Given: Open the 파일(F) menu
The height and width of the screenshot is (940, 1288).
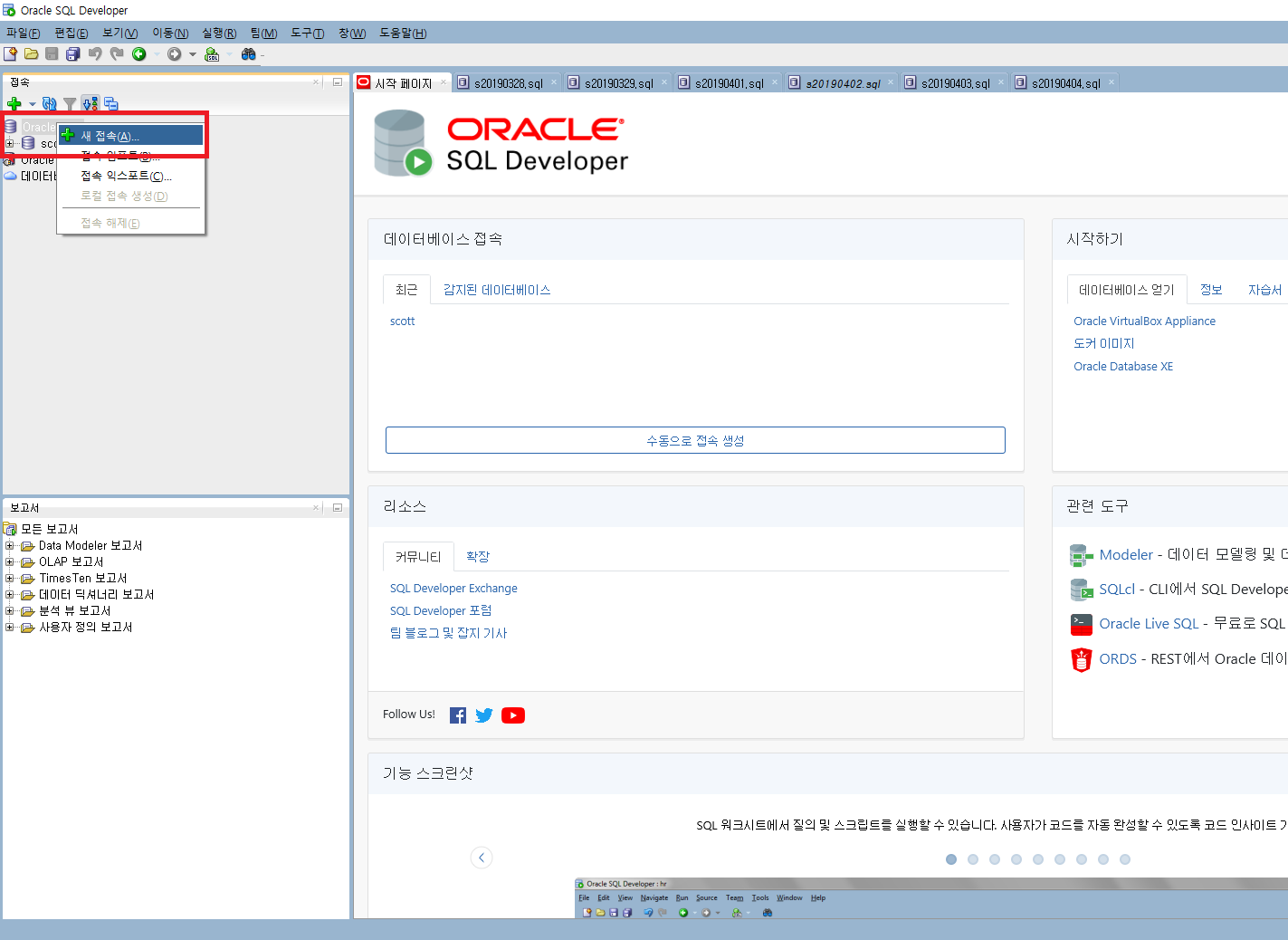Looking at the screenshot, I should click(24, 33).
